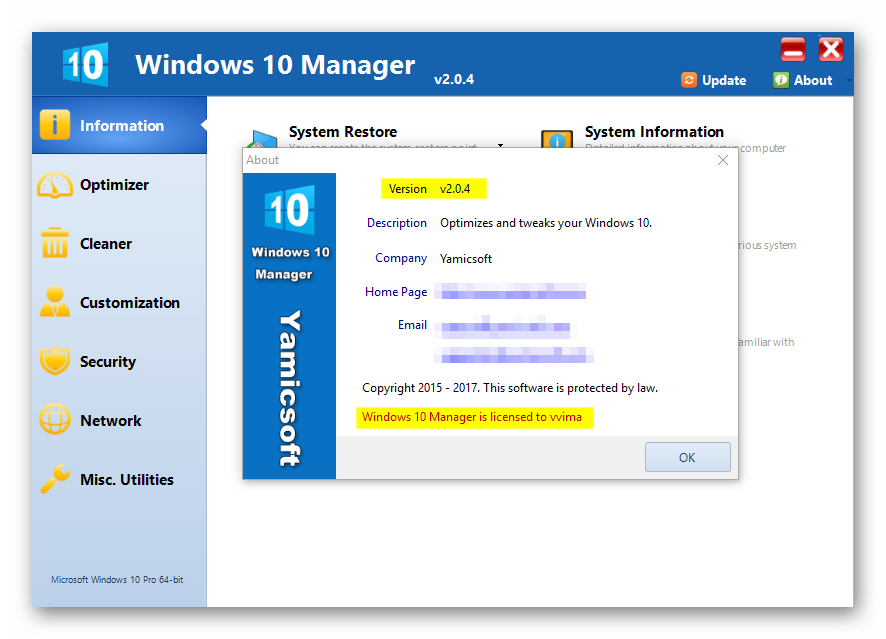Click the 'licensed to vvima' text
Image resolution: width=886 pixels, height=639 pixels.
click(474, 417)
